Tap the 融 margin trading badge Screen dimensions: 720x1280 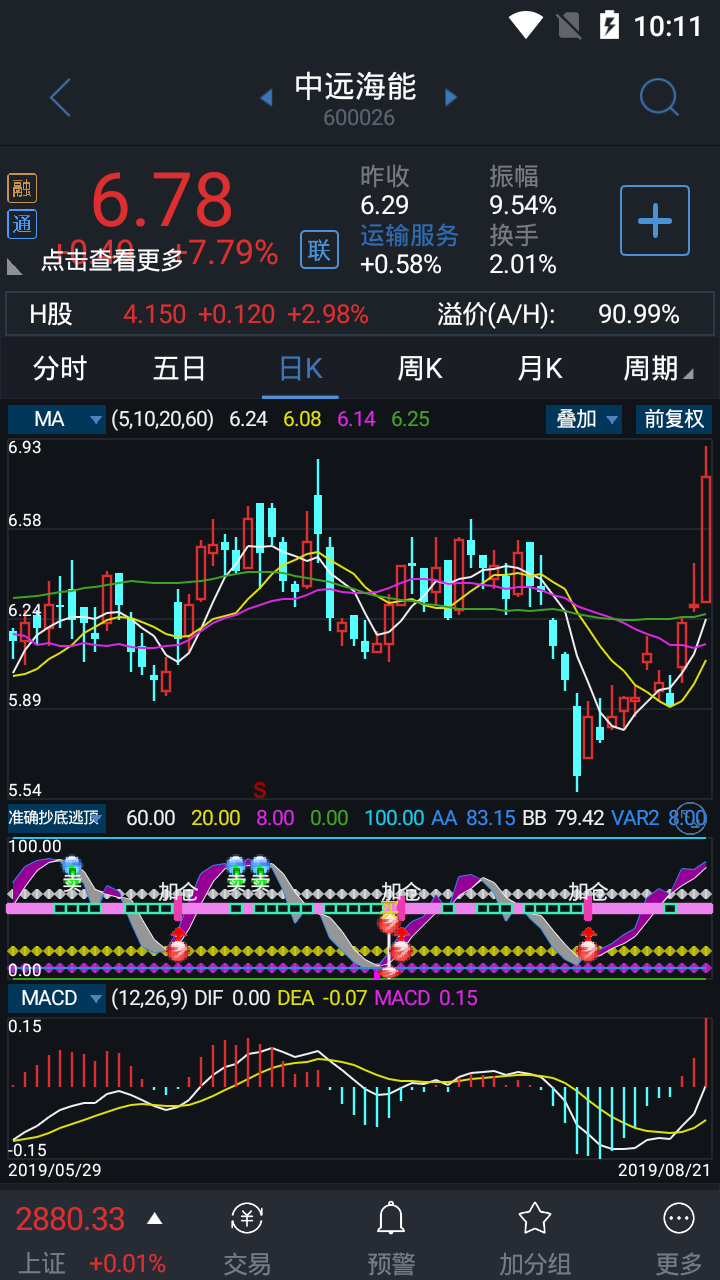pos(22,188)
